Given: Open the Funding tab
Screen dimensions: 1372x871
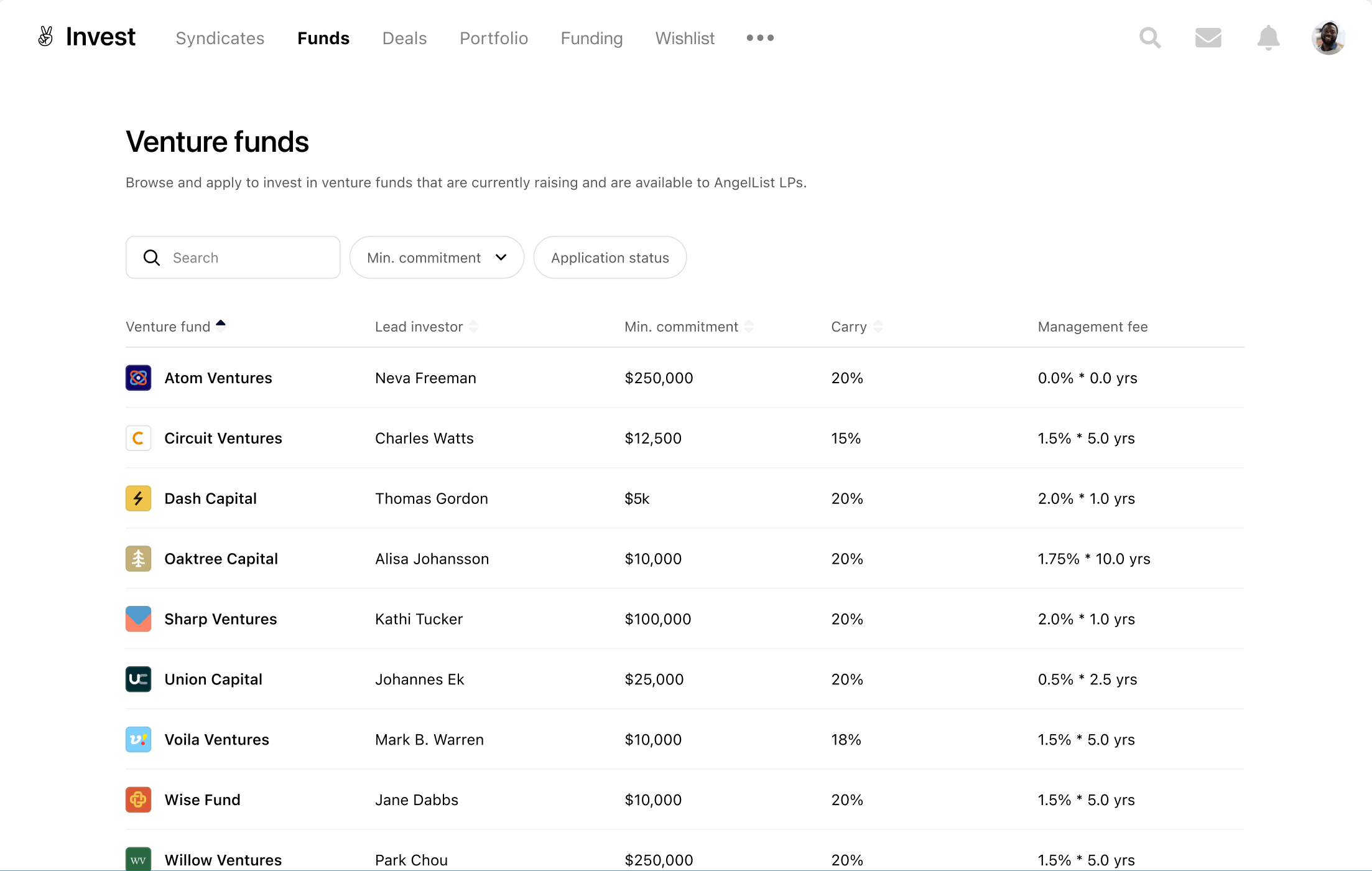Looking at the screenshot, I should pyautogui.click(x=591, y=38).
